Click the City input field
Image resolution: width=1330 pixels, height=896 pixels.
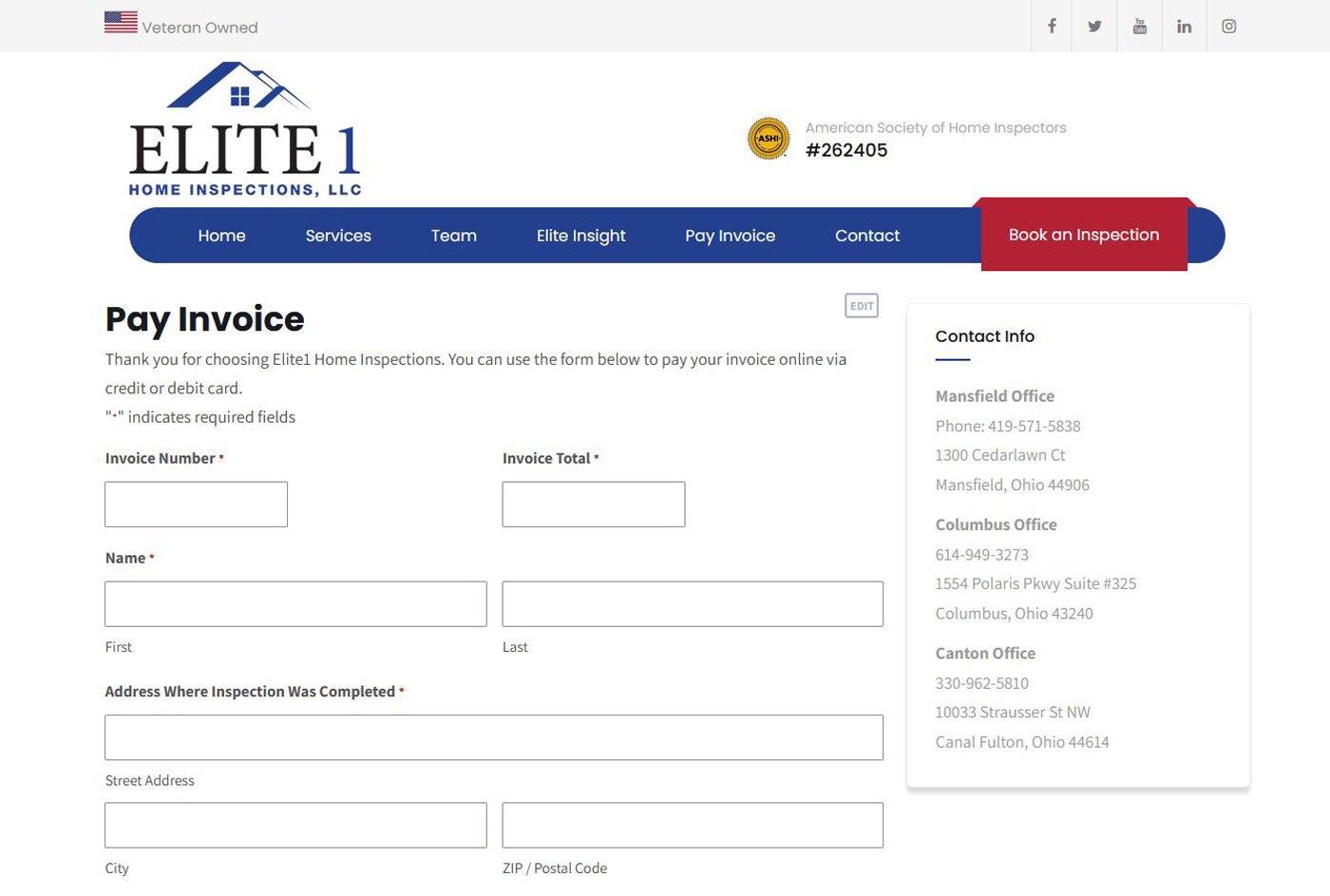(295, 825)
